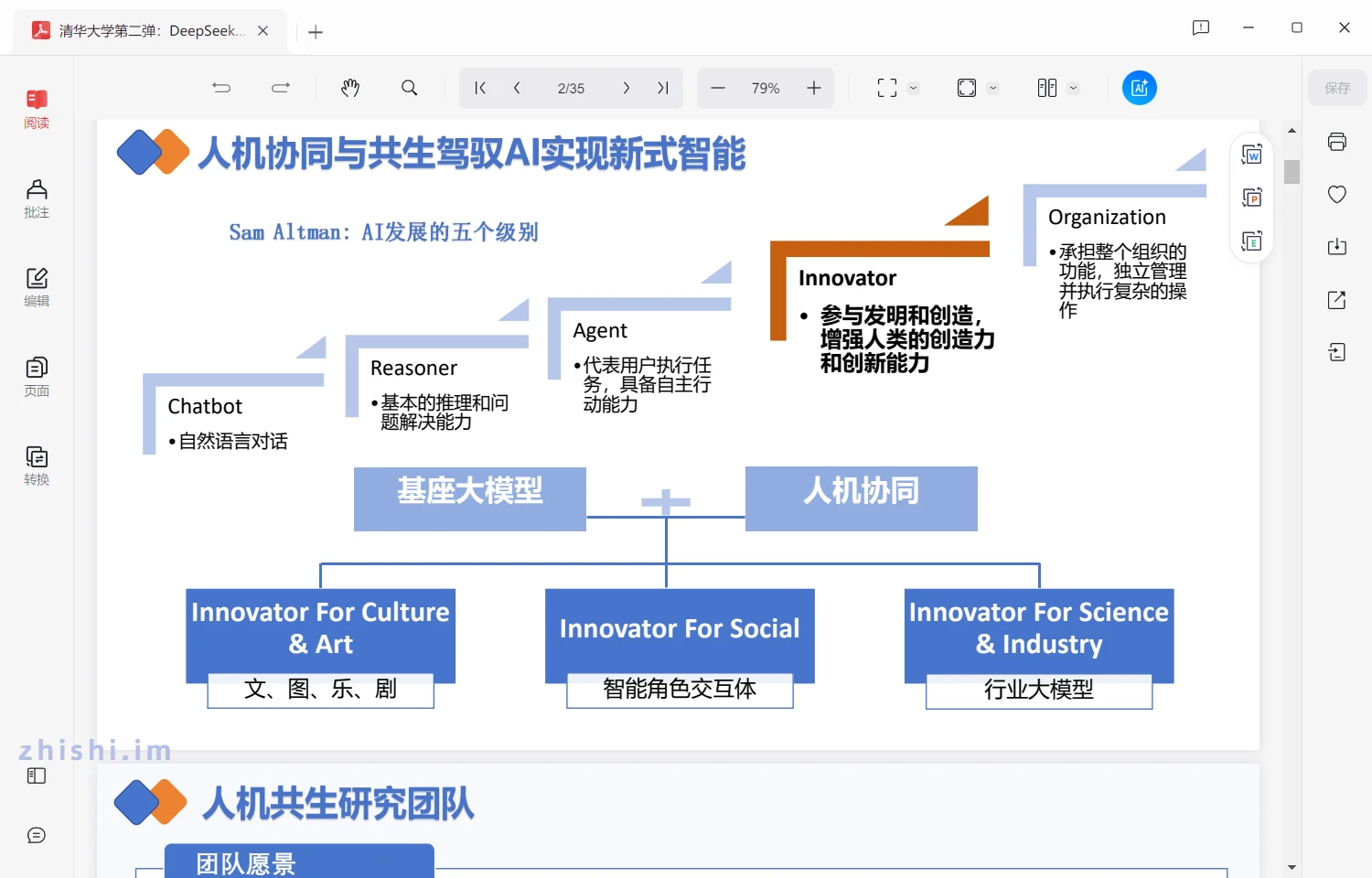Open the message notification icon in title bar
The height and width of the screenshot is (878, 1372).
click(x=1201, y=27)
